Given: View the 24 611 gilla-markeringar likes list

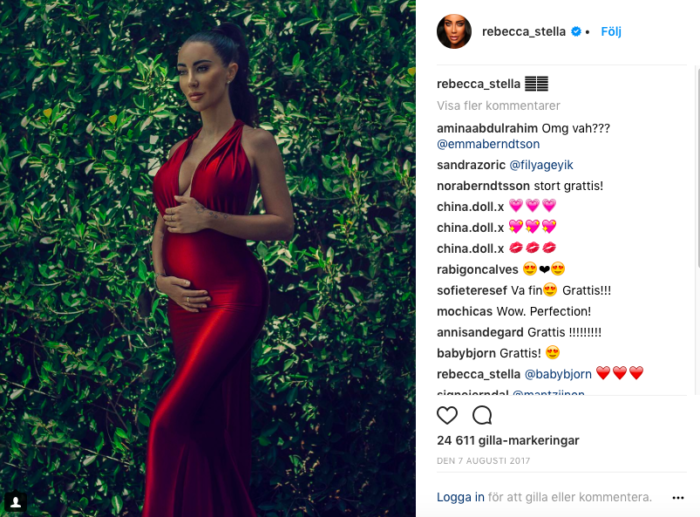Looking at the screenshot, I should point(508,441).
